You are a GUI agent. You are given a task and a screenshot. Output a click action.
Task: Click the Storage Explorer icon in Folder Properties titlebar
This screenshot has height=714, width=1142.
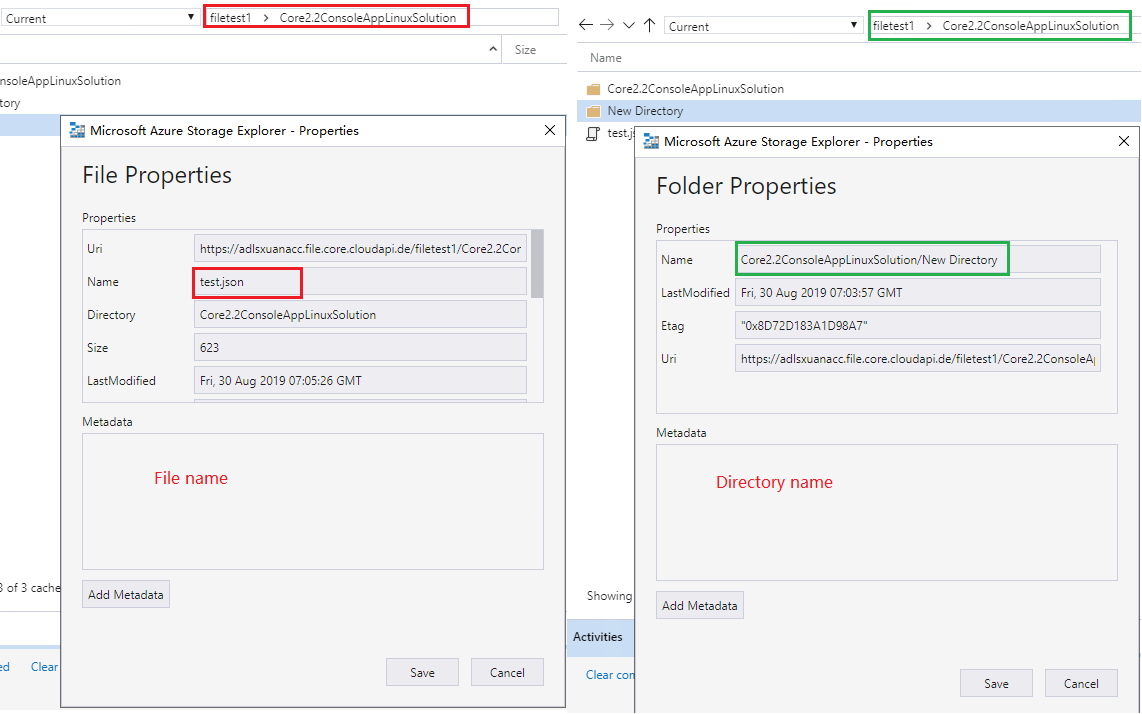tap(651, 141)
